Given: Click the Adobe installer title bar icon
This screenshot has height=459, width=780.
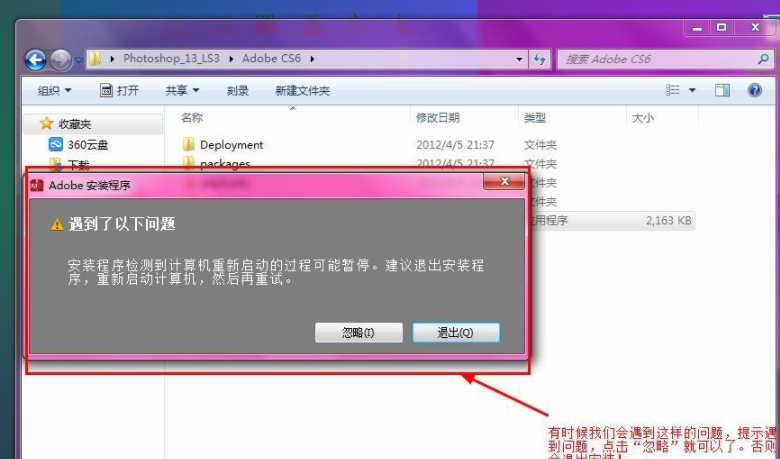Looking at the screenshot, I should (x=37, y=185).
